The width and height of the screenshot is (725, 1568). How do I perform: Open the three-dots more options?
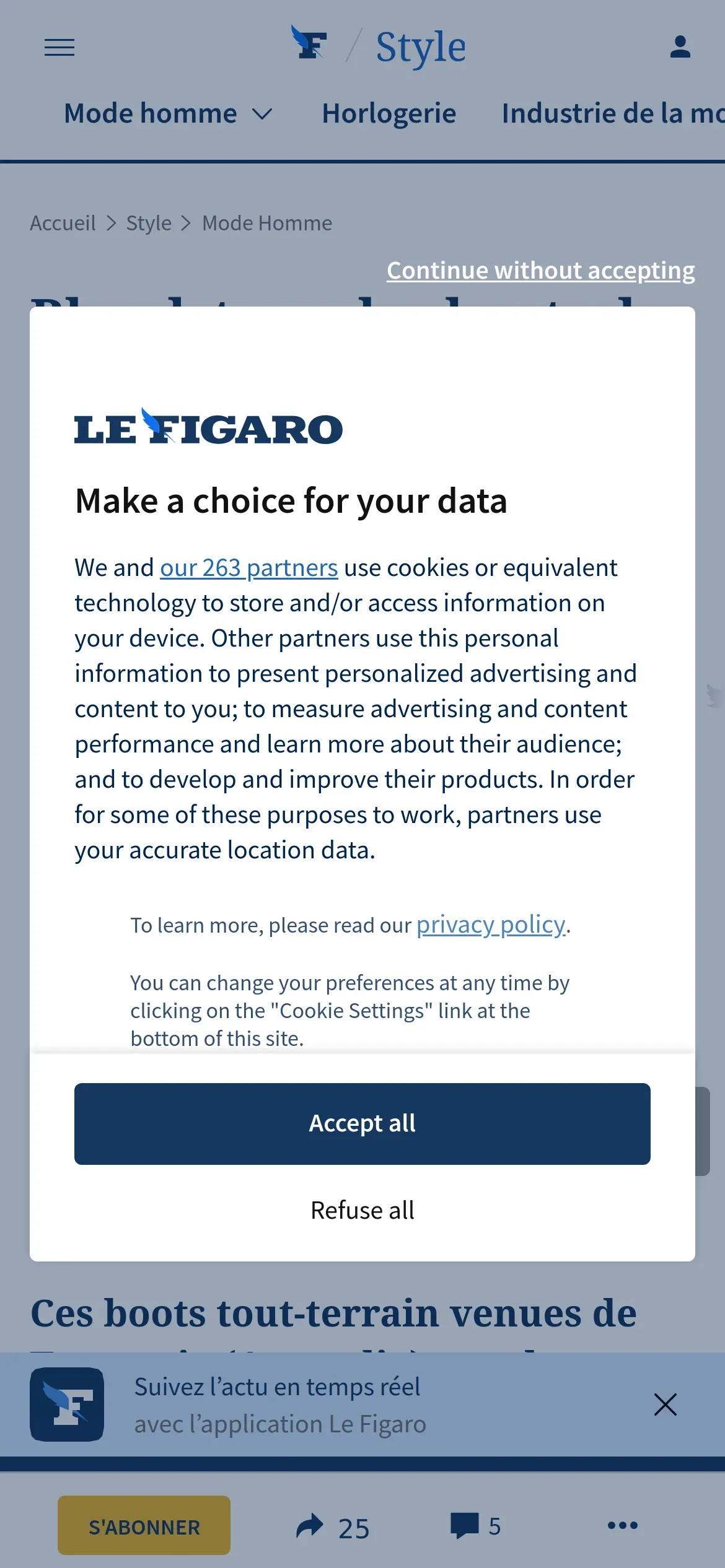[622, 1525]
